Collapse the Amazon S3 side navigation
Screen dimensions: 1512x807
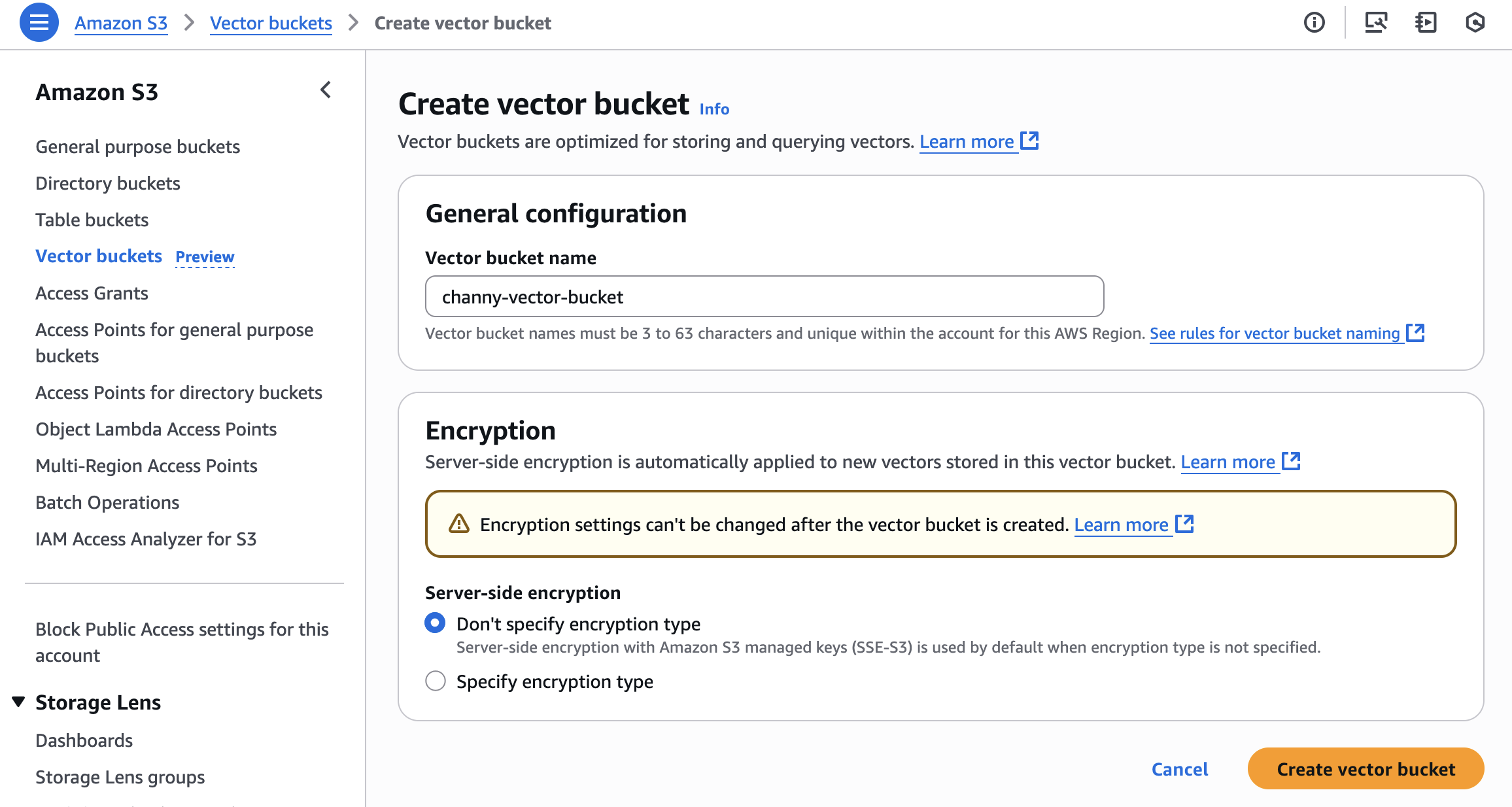coord(326,90)
